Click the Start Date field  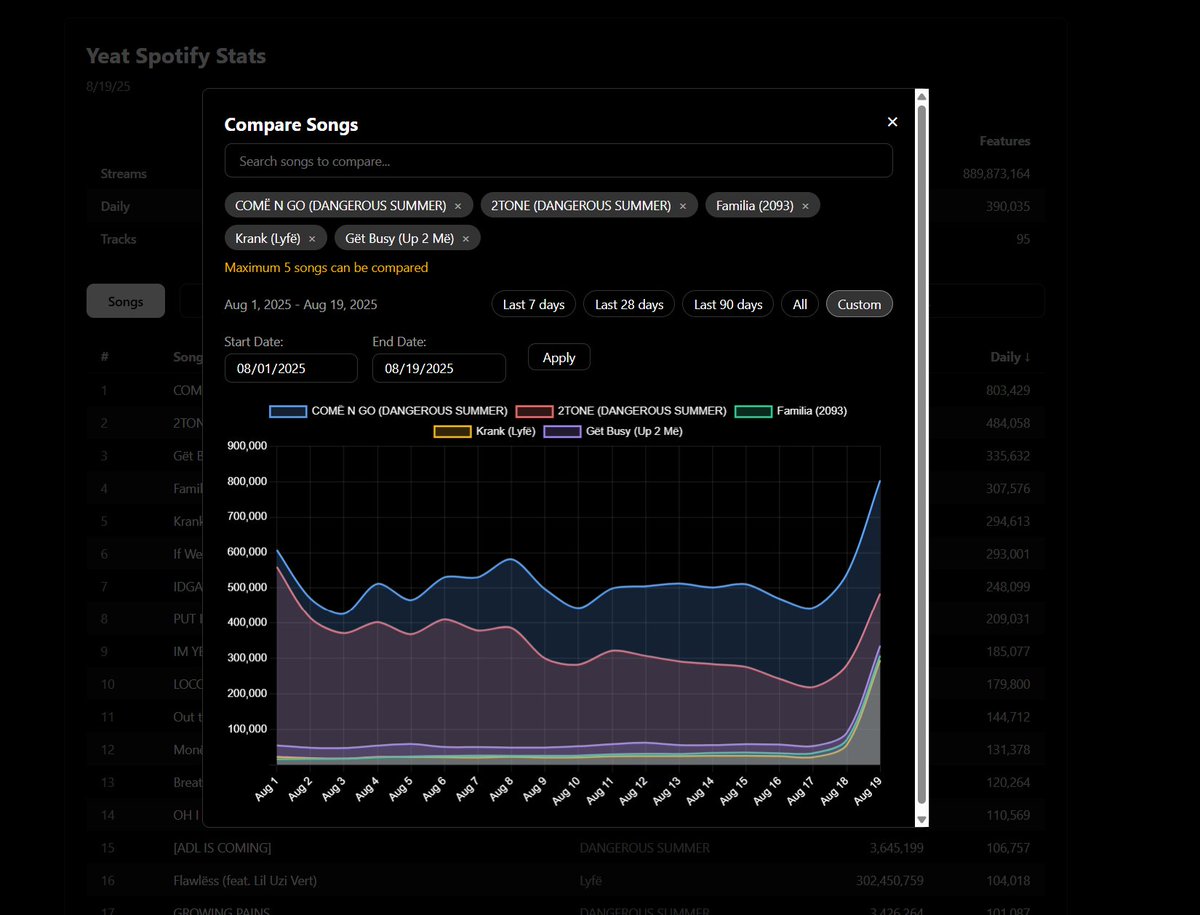tap(290, 368)
